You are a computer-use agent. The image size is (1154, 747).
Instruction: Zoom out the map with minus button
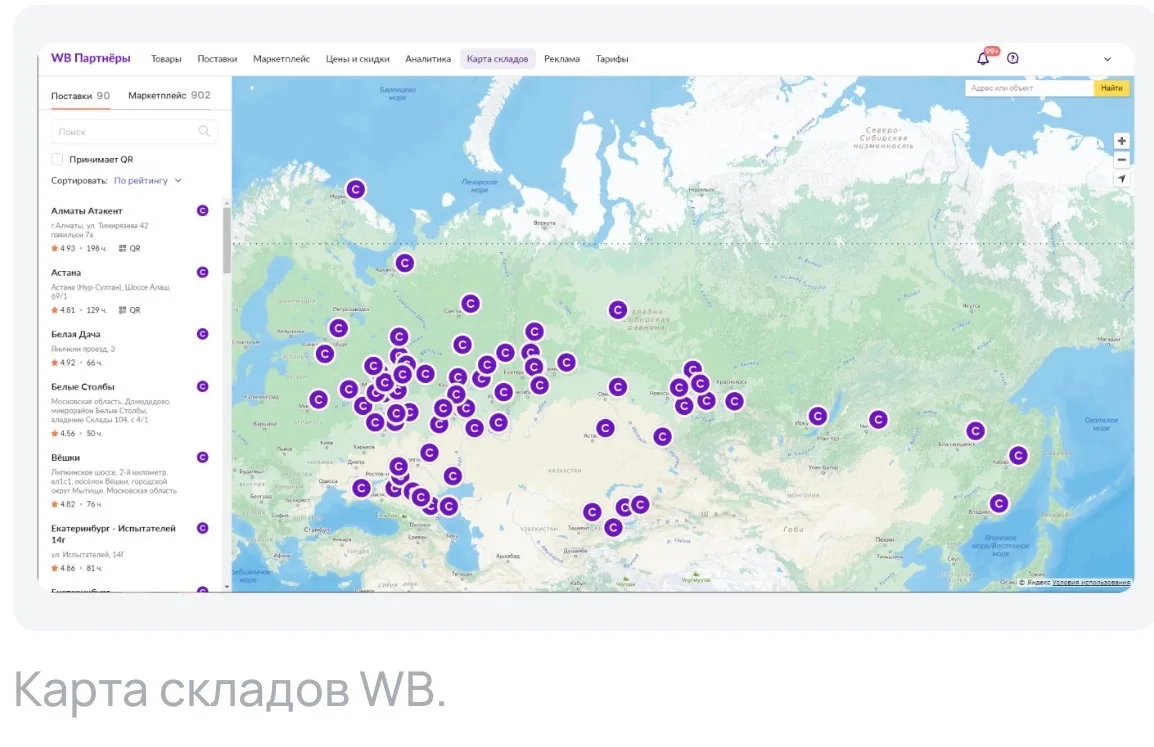pyautogui.click(x=1122, y=160)
